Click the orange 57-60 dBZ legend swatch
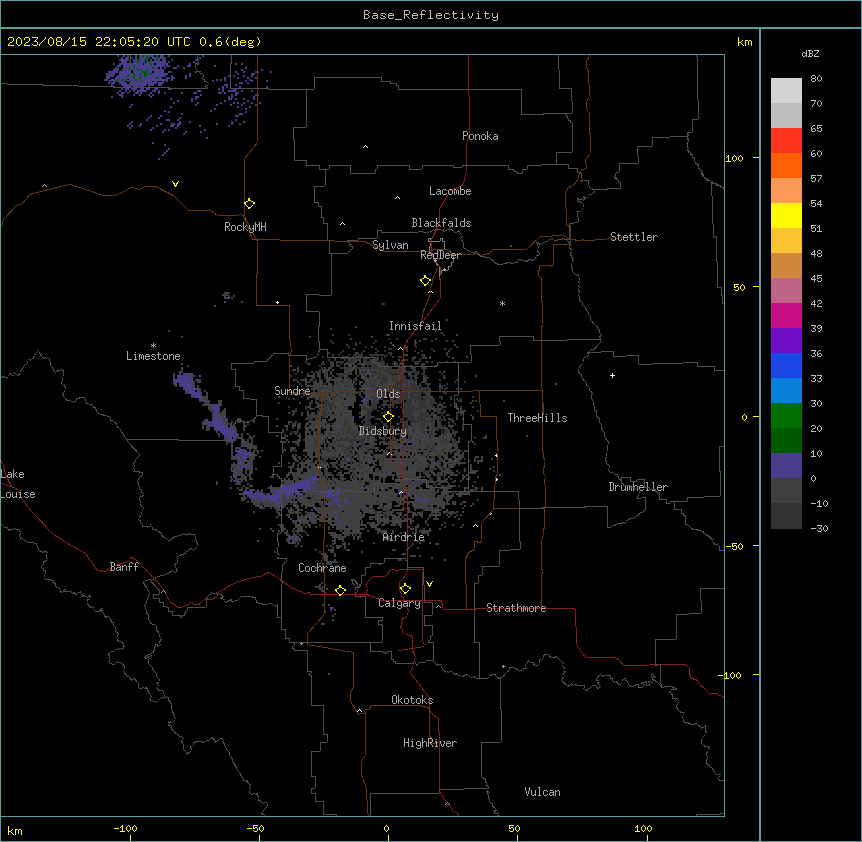 tap(786, 165)
